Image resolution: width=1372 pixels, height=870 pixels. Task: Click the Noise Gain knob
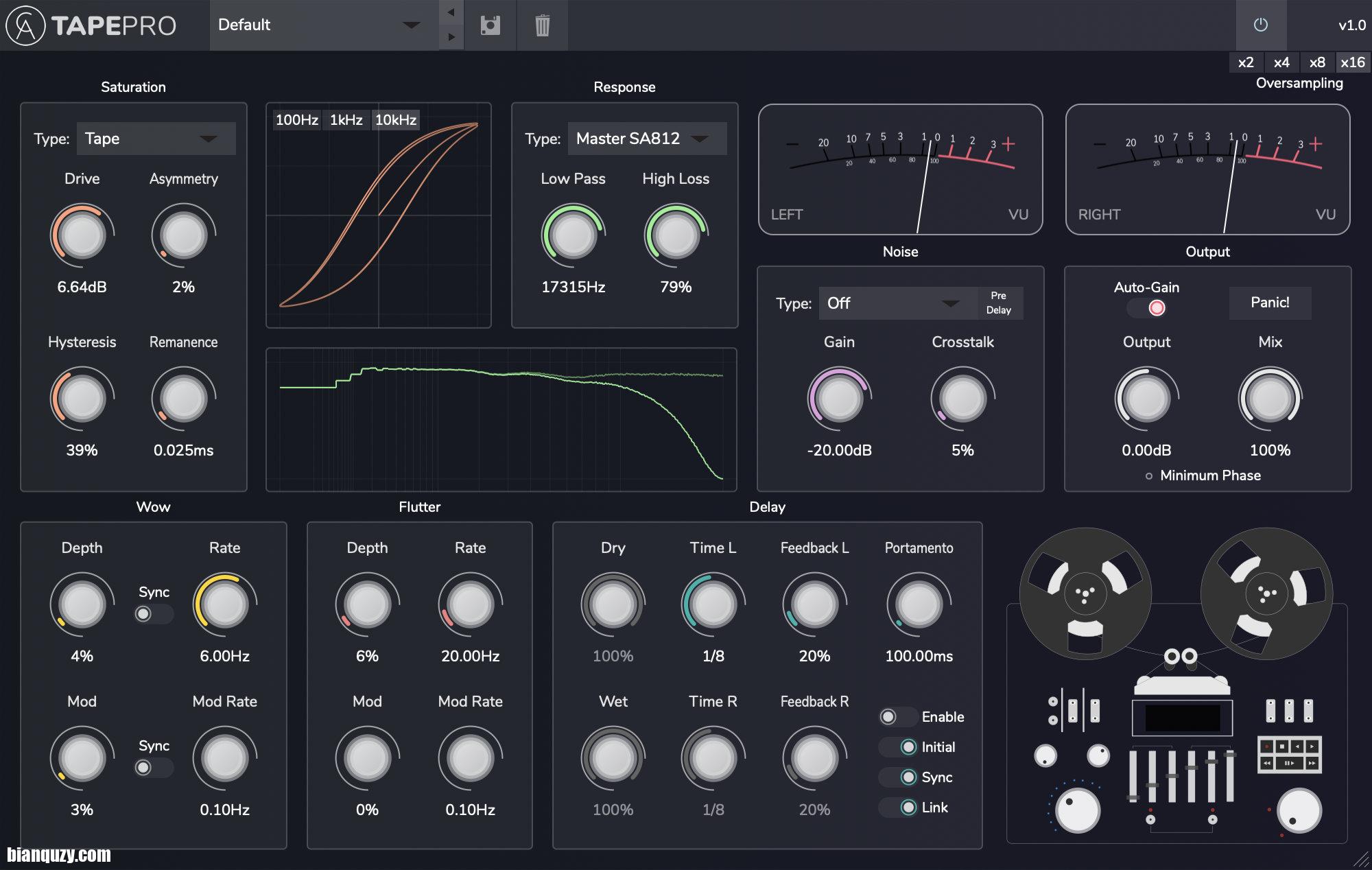[x=839, y=399]
